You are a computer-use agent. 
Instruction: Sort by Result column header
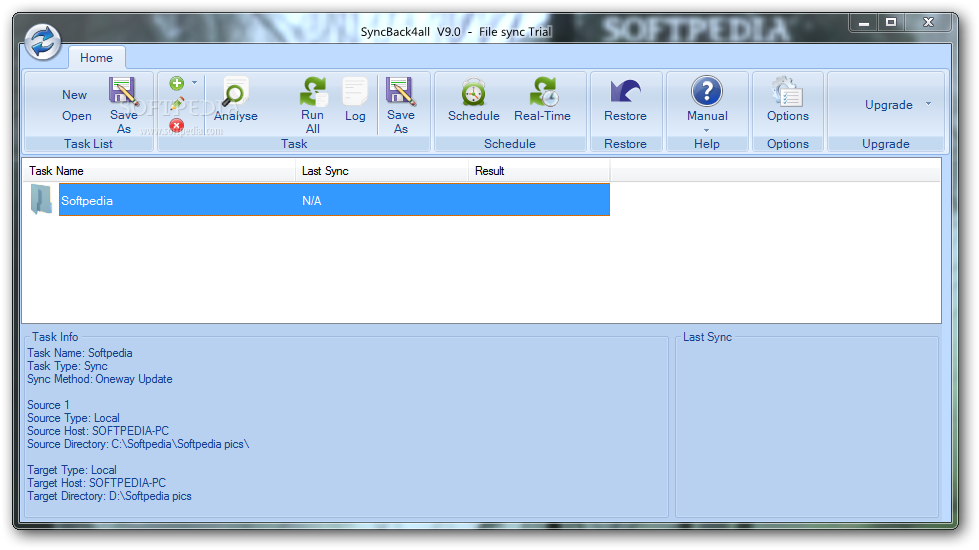coord(539,170)
